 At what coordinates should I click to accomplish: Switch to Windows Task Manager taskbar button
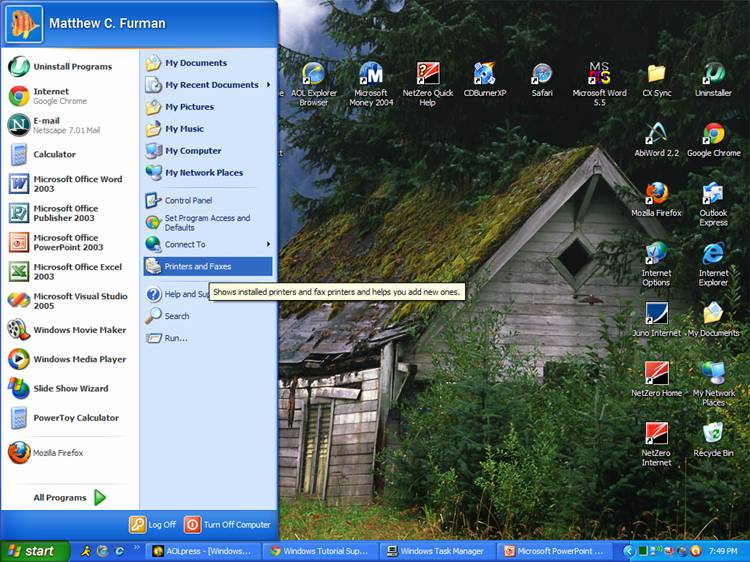click(438, 551)
